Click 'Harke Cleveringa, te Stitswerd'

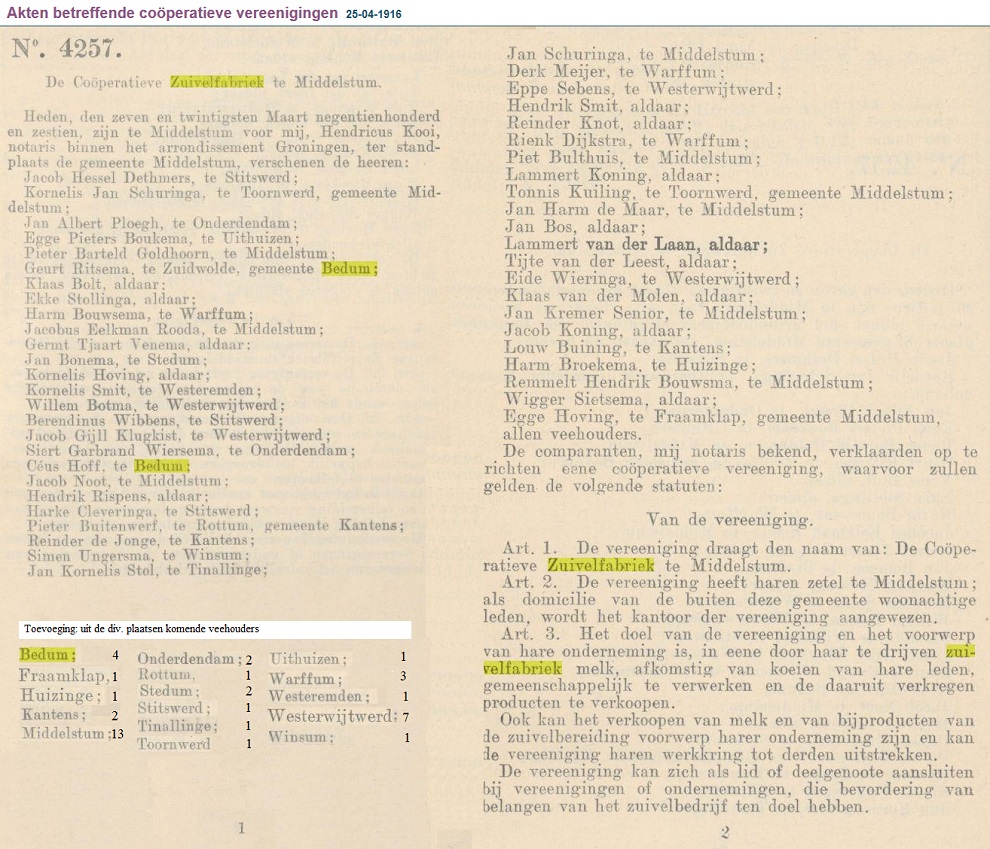[x=143, y=511]
